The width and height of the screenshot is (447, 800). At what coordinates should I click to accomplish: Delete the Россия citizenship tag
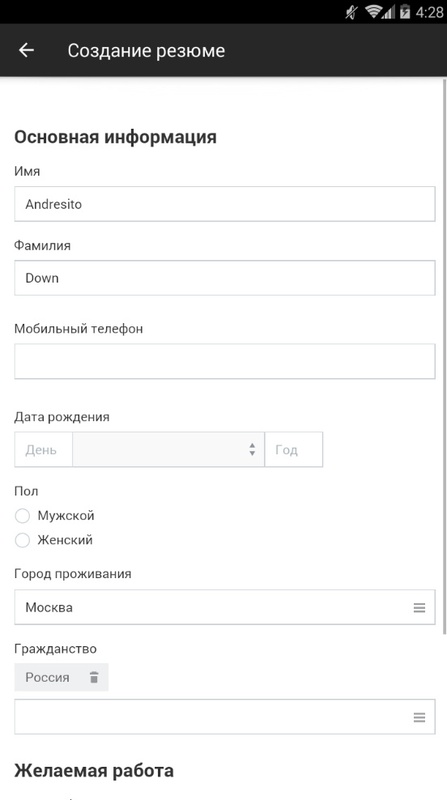(x=94, y=678)
